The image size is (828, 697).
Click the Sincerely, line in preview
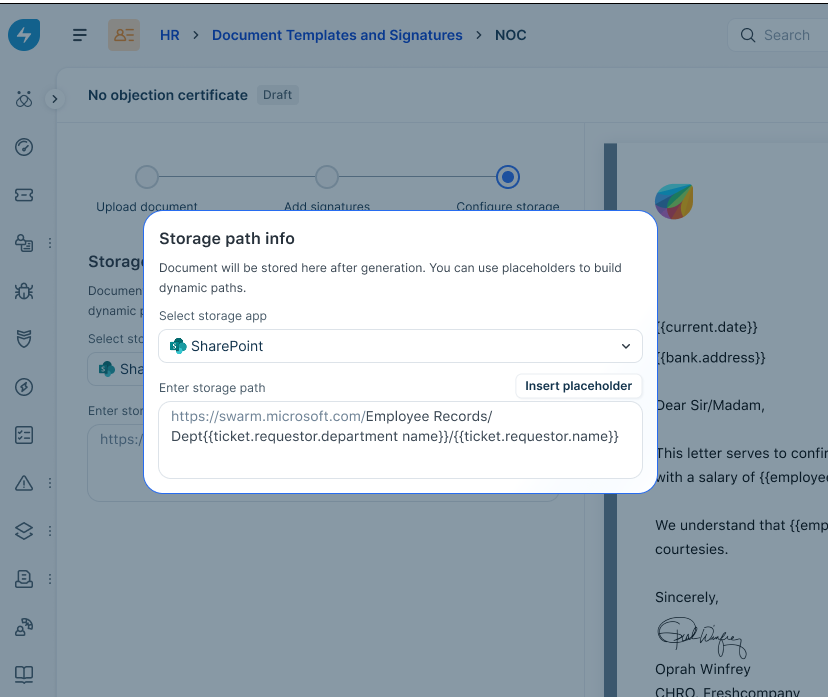click(x=686, y=597)
